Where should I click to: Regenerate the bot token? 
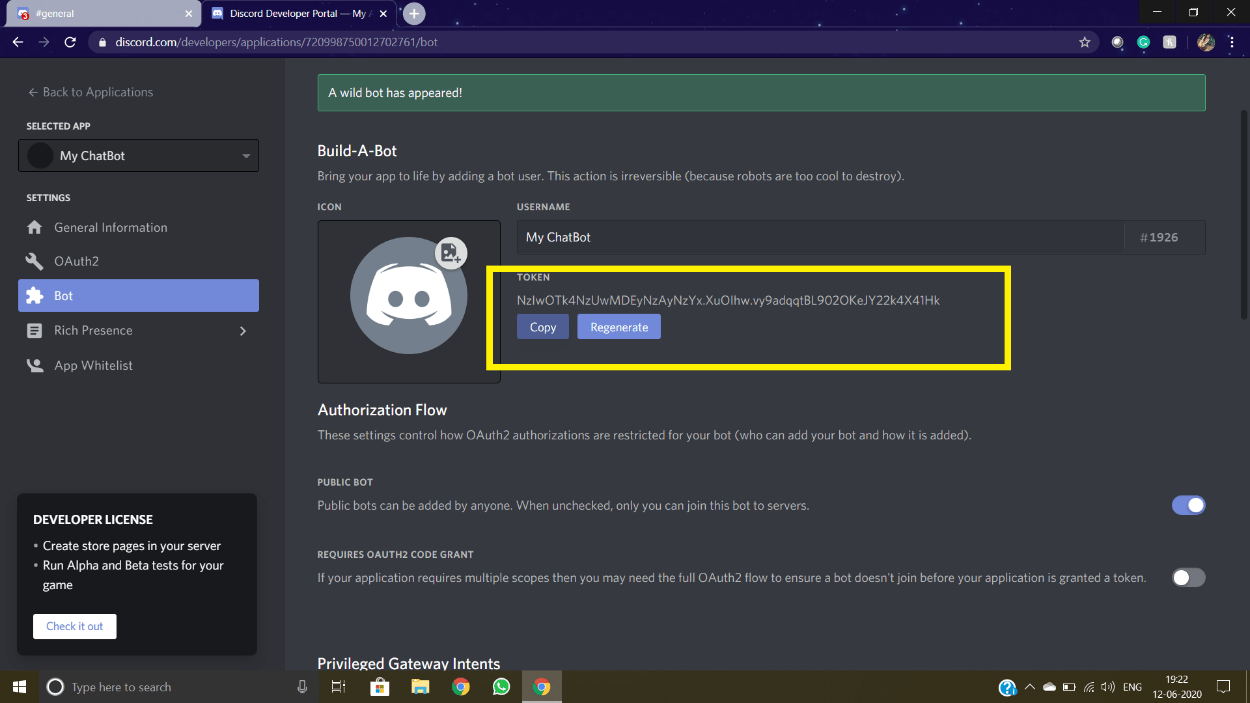(619, 327)
